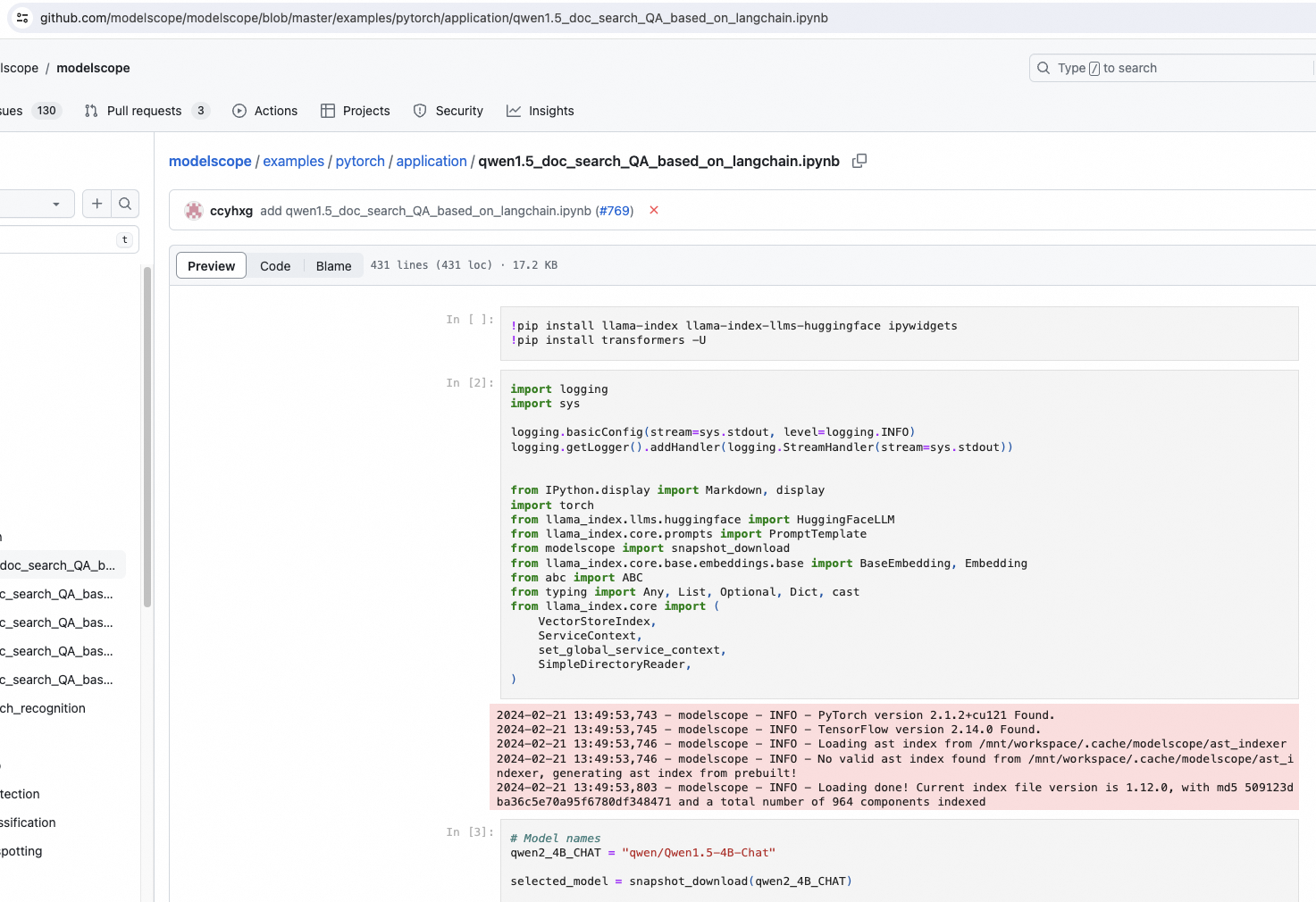Click the TensorFlow version 2.14.0 log line
Screen dimensions: 1316x902
coord(768,730)
